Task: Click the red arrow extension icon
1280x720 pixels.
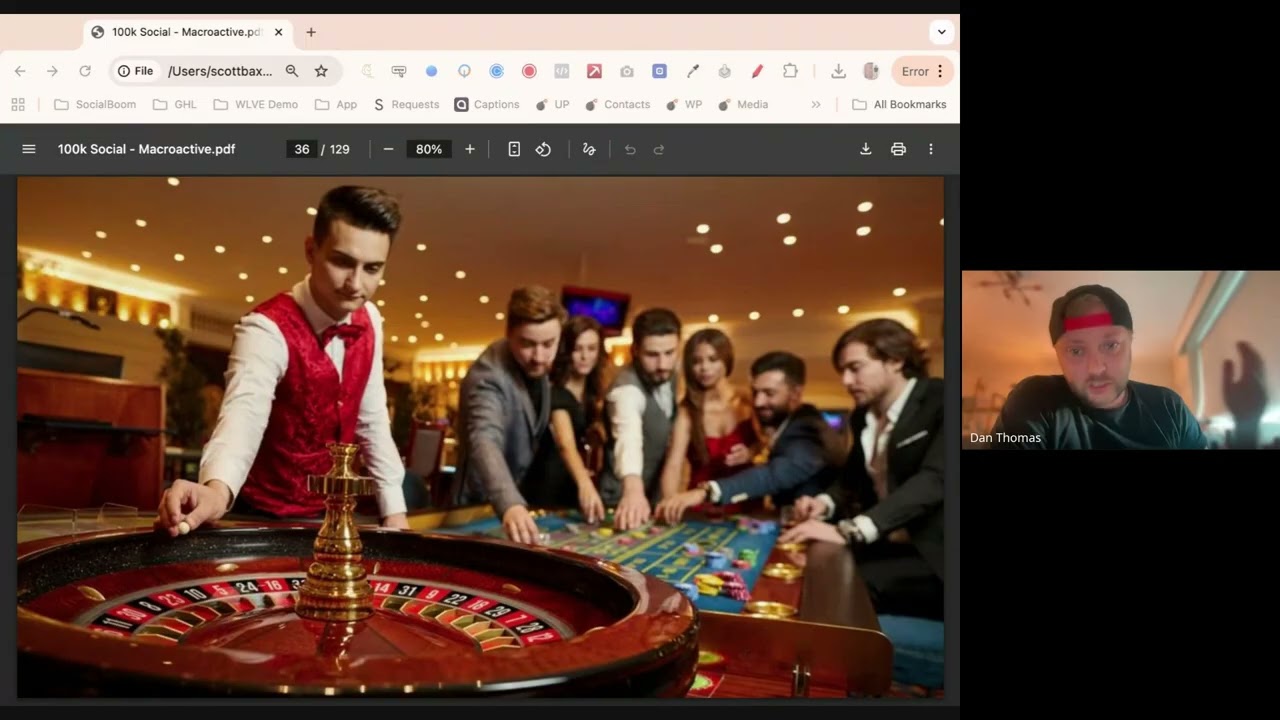Action: point(594,71)
